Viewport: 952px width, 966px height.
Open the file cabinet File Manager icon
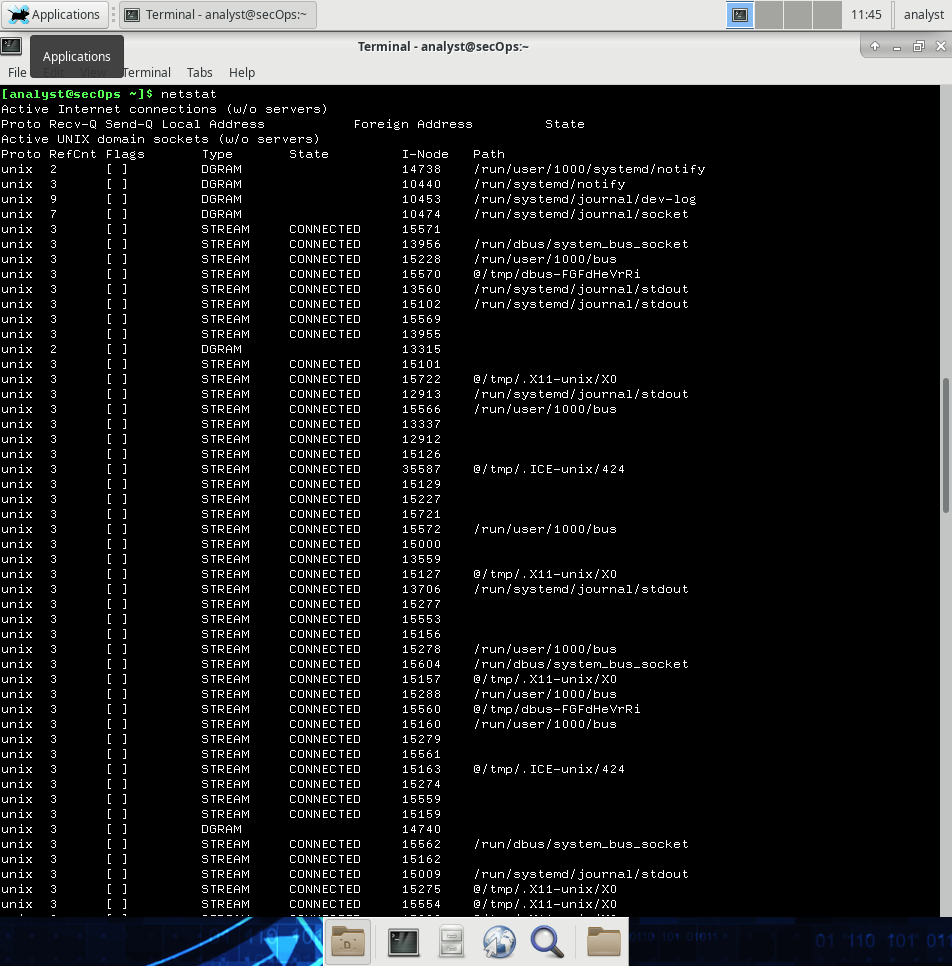coord(452,941)
